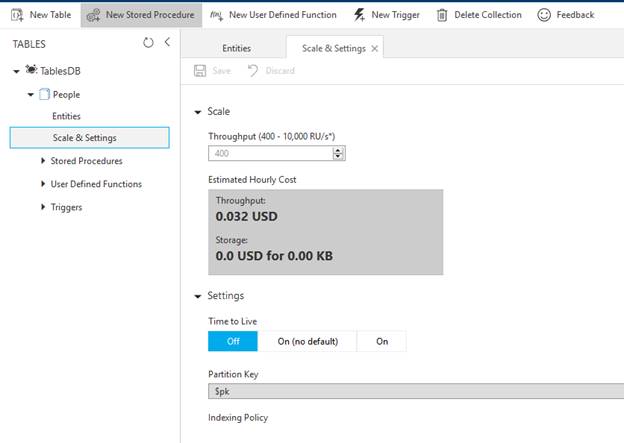Click the Delete Collection trash icon

coord(442,15)
